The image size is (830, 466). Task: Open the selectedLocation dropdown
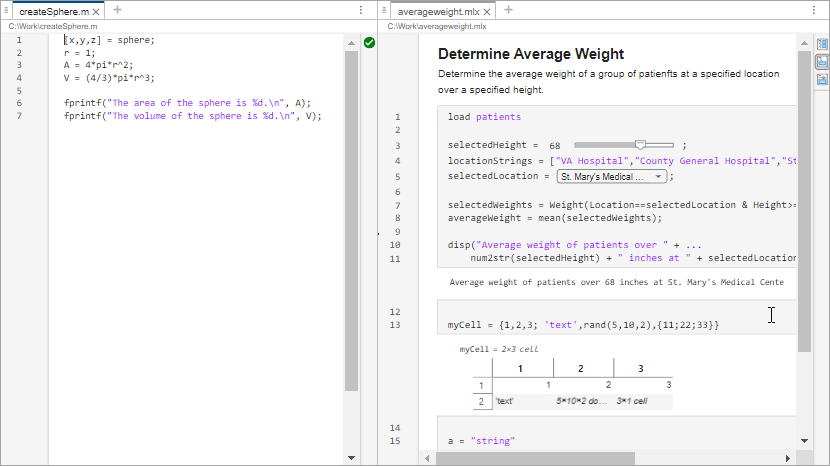[612, 176]
